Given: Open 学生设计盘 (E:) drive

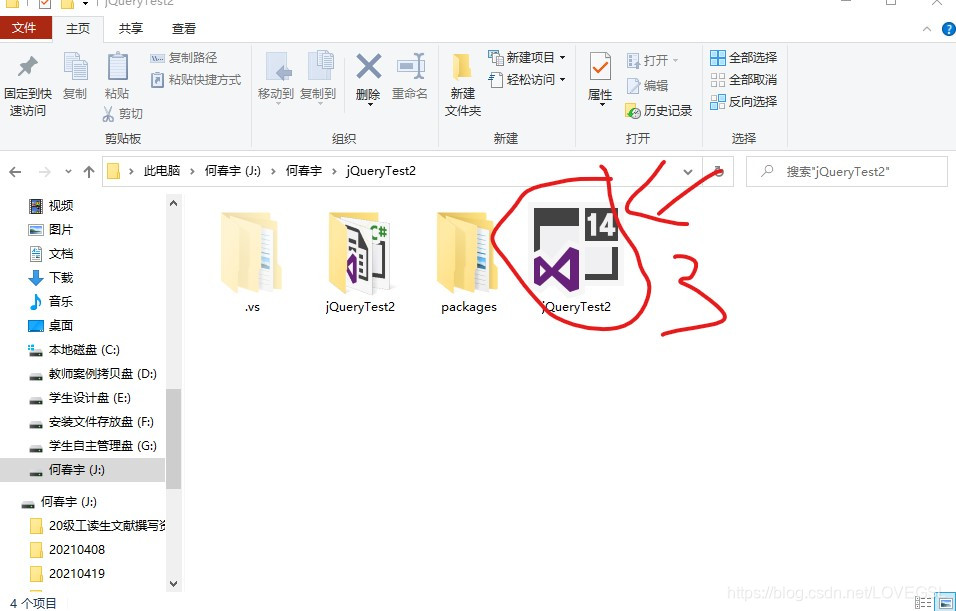Looking at the screenshot, I should 80,398.
